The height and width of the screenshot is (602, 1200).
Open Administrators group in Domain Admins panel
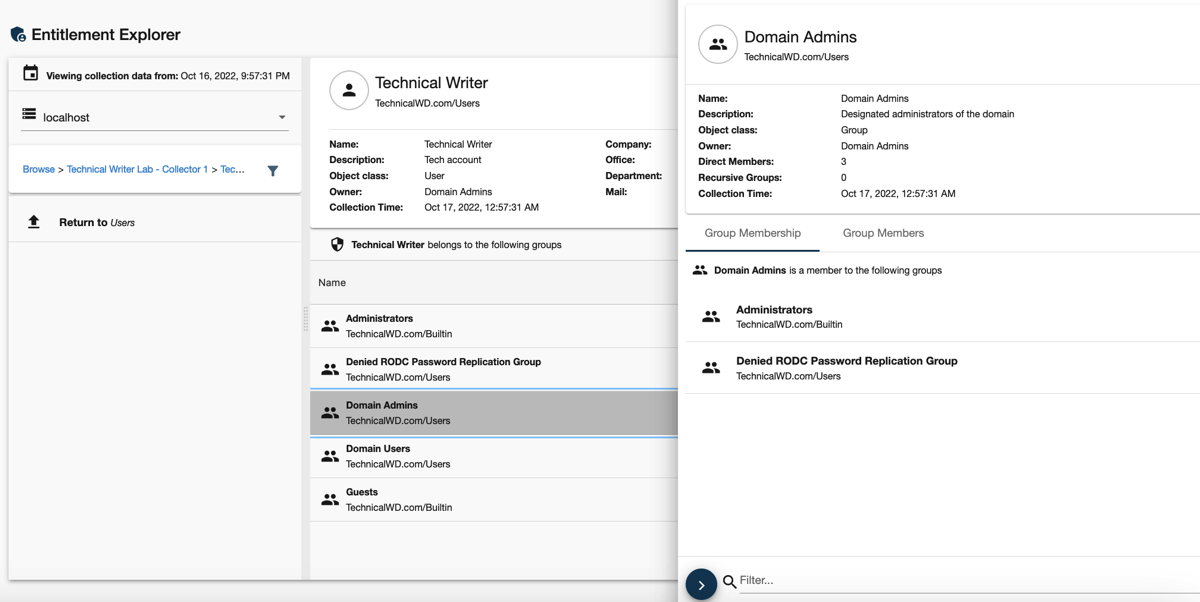(x=774, y=316)
